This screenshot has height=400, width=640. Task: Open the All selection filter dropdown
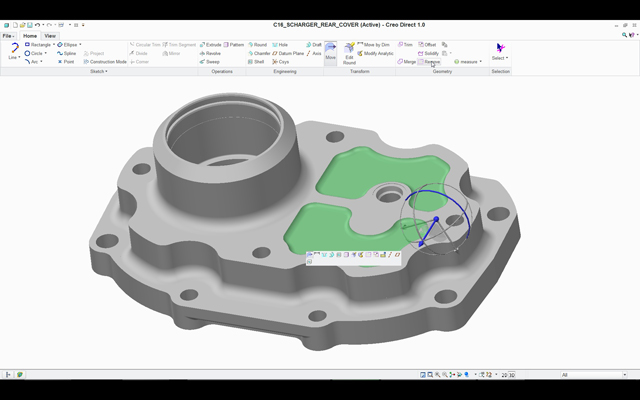click(x=595, y=375)
